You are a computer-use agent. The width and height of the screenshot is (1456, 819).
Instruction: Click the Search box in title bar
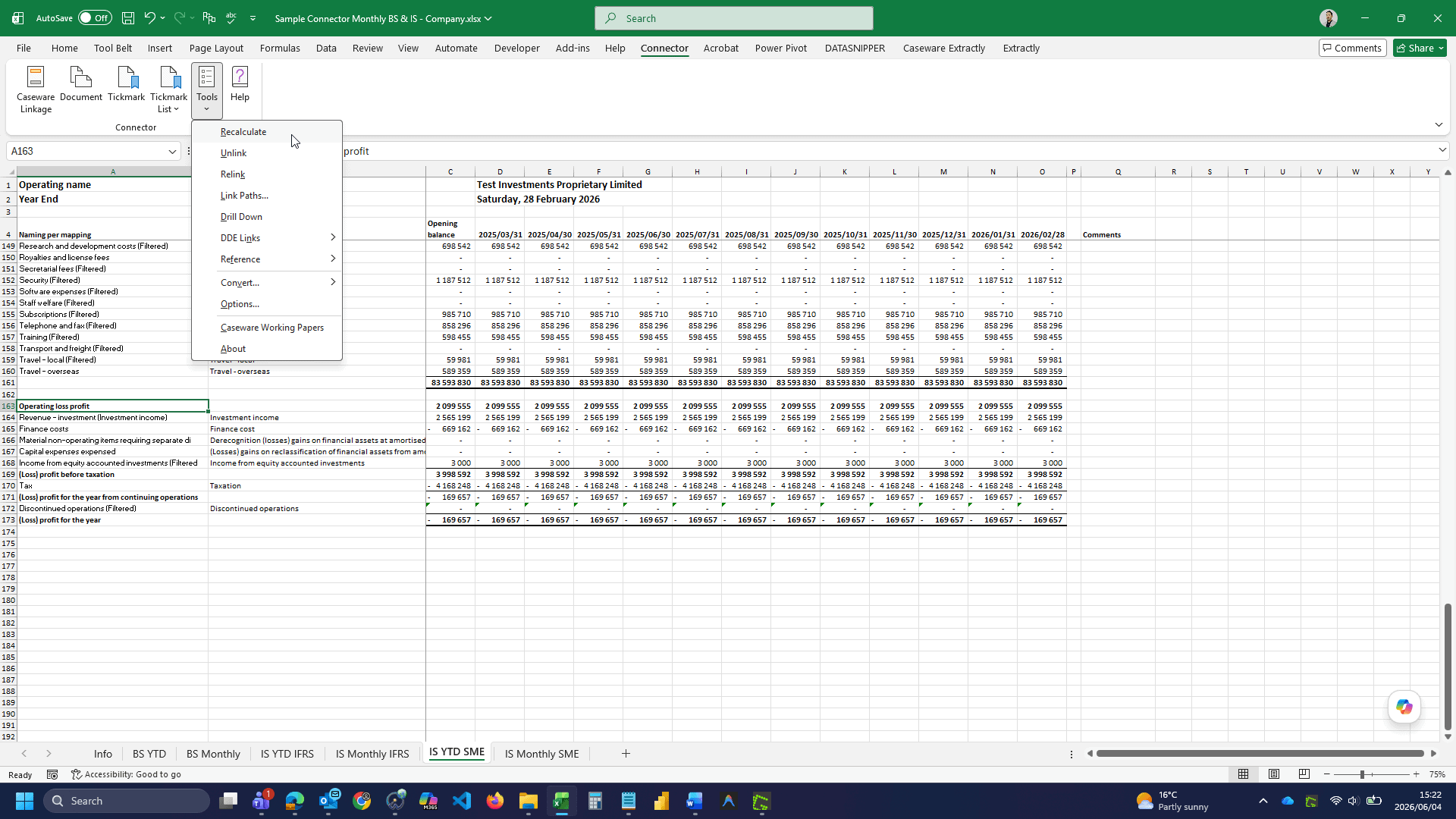733,18
